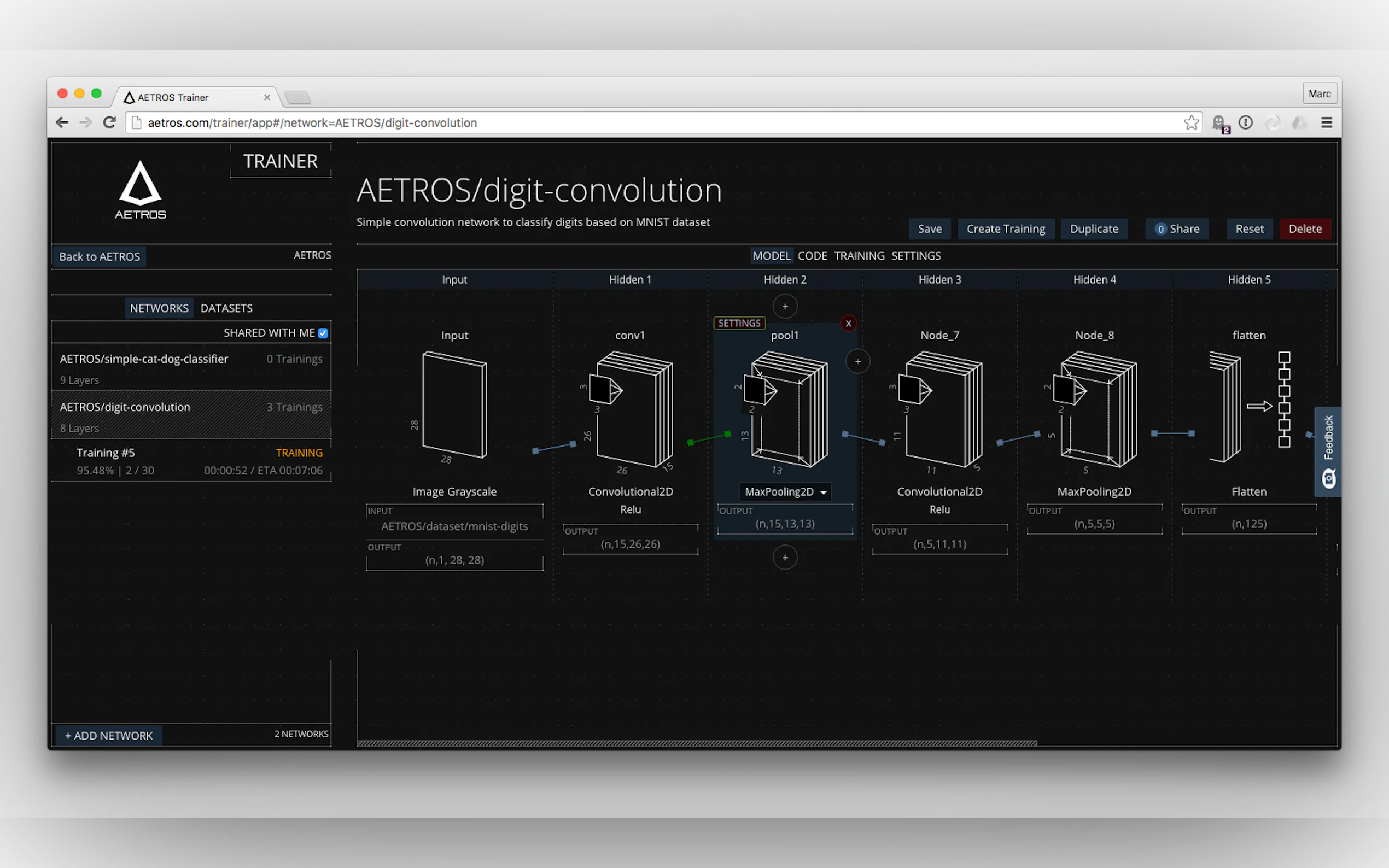1389x868 pixels.
Task: Switch to the DATASETS tab
Action: pos(226,308)
